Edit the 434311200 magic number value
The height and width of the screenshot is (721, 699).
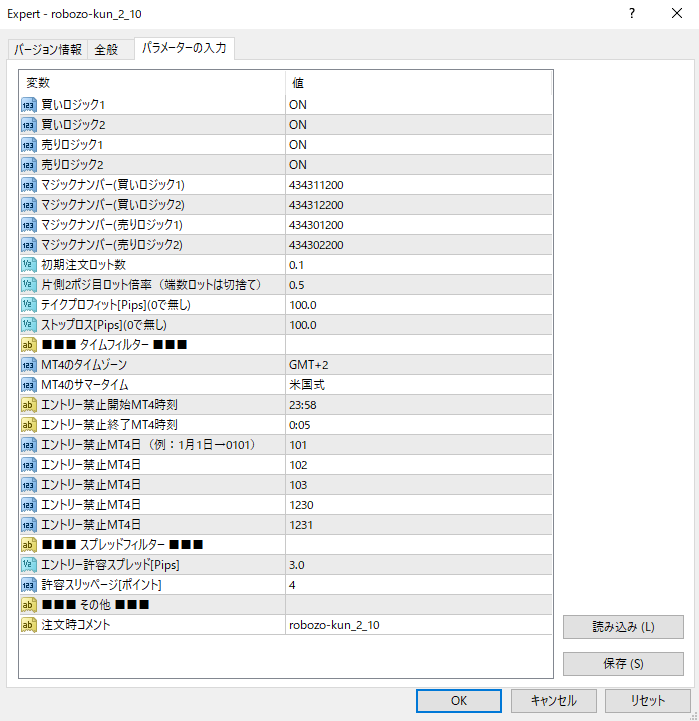point(418,185)
